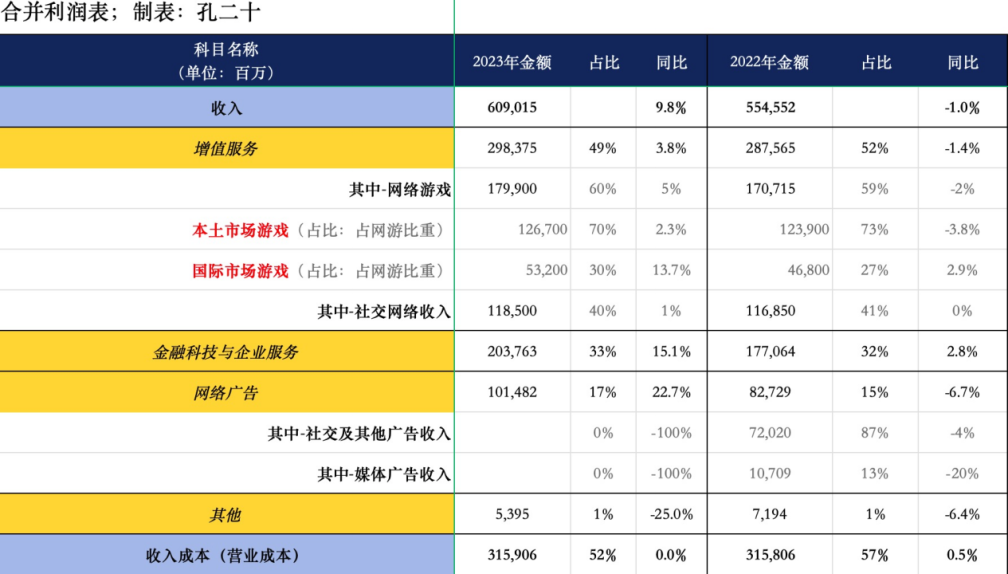Click the cell 315,906
Image resolution: width=1008 pixels, height=574 pixels.
[512, 555]
